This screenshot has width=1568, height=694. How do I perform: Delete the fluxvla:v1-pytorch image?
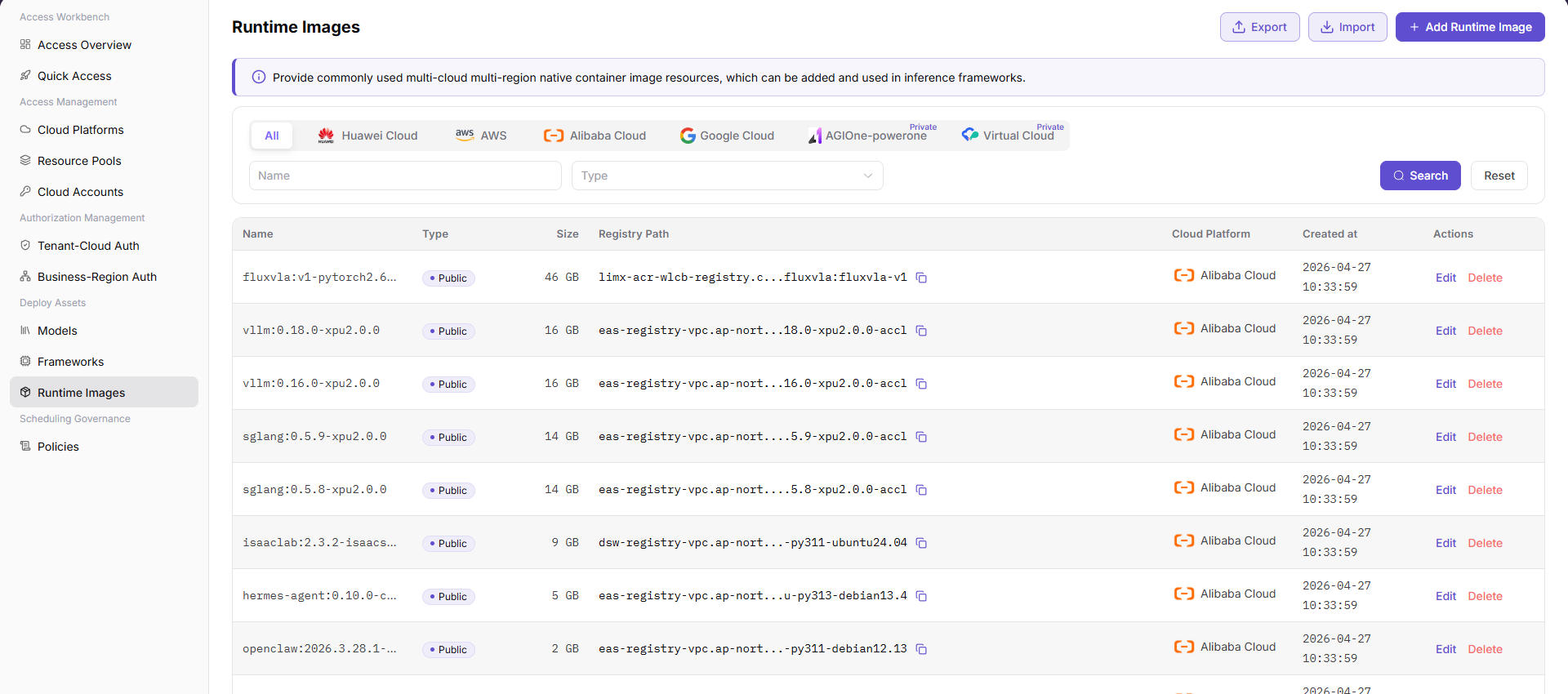pyautogui.click(x=1485, y=278)
